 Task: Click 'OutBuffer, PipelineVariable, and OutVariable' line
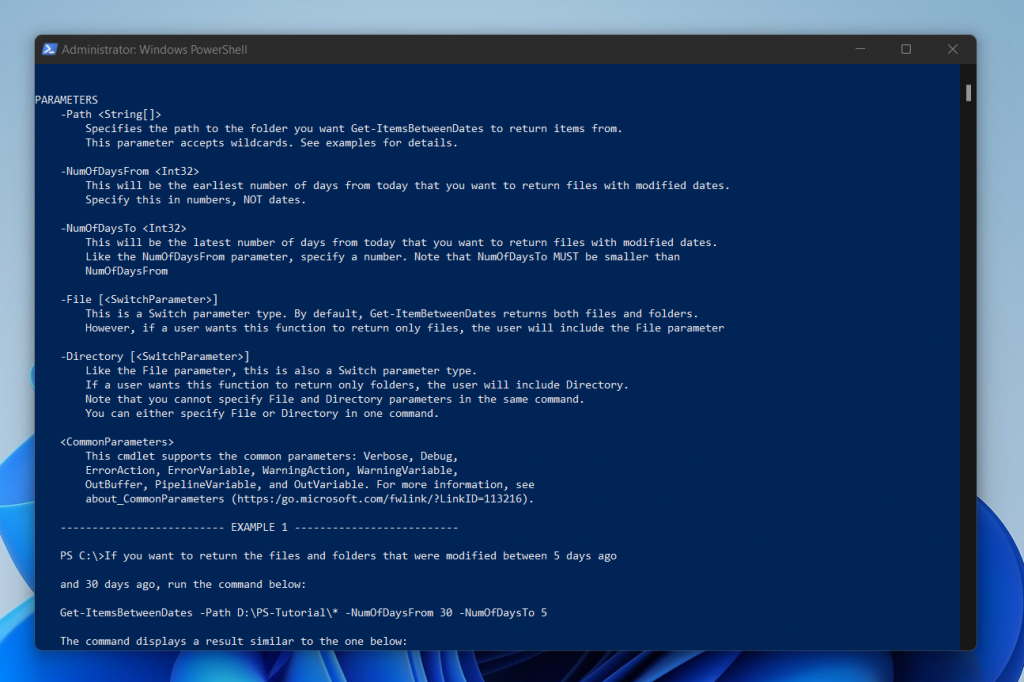(x=310, y=485)
